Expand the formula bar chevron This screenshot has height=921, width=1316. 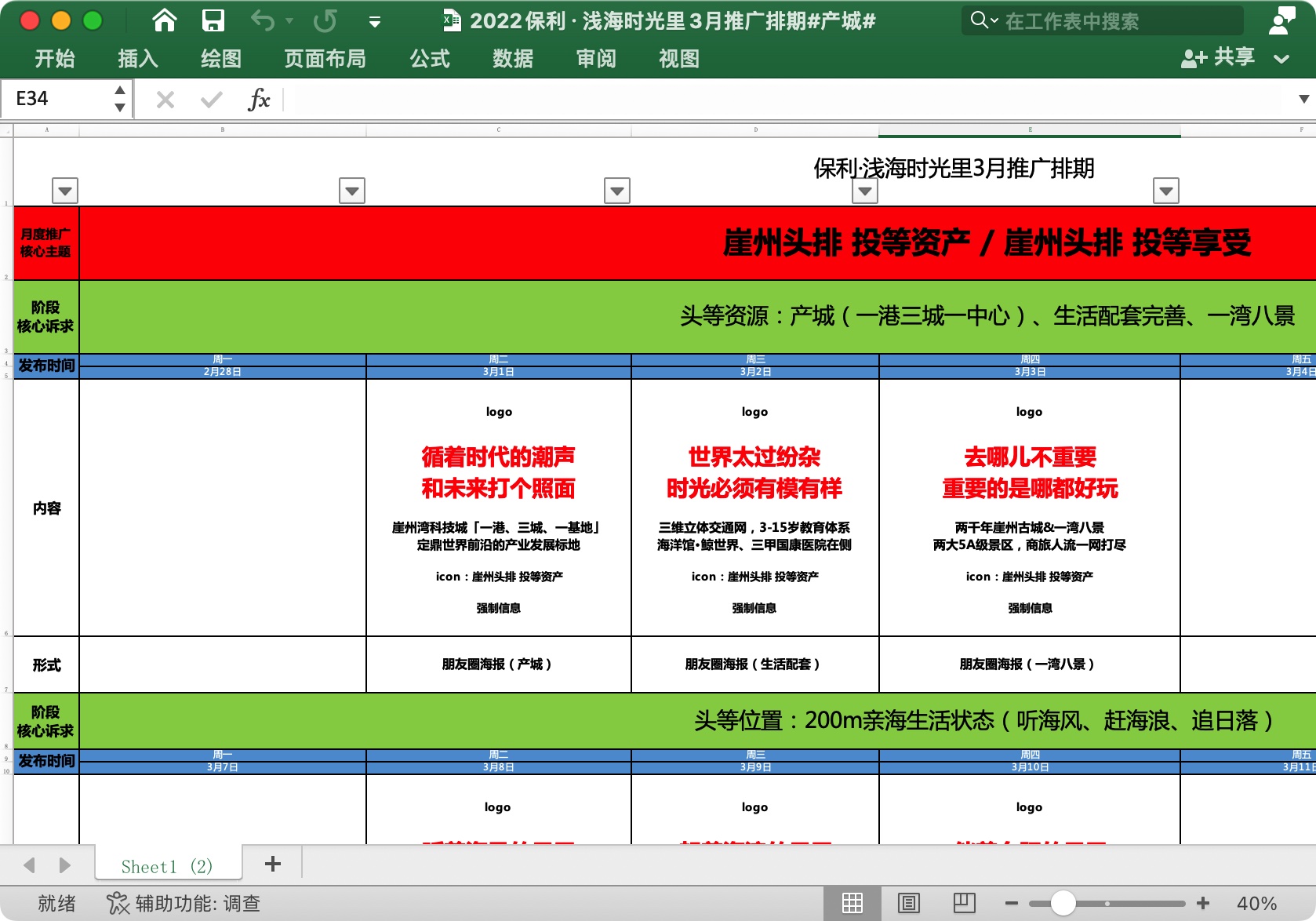tap(1303, 99)
